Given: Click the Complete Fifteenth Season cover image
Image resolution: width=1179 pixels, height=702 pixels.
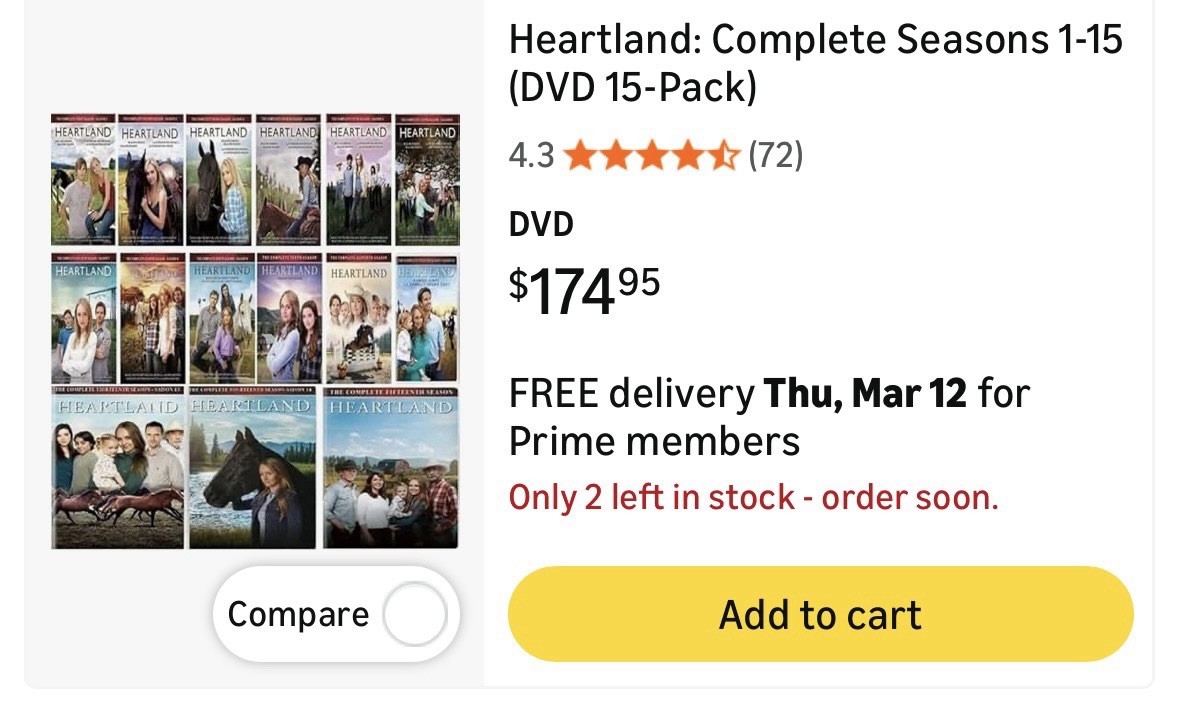Looking at the screenshot, I should pyautogui.click(x=391, y=468).
